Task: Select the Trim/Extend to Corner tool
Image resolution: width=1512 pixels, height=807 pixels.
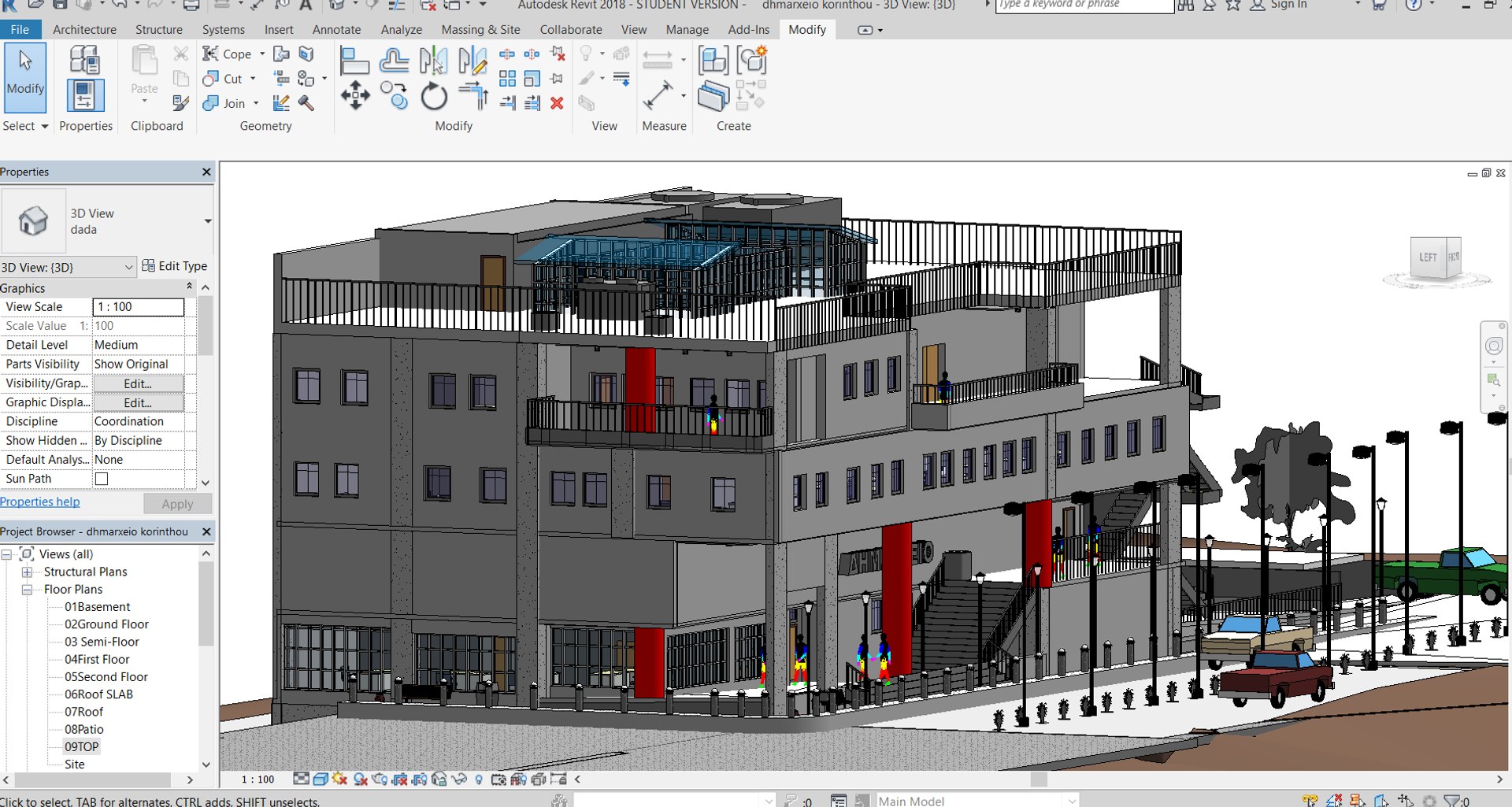Action: pyautogui.click(x=473, y=96)
